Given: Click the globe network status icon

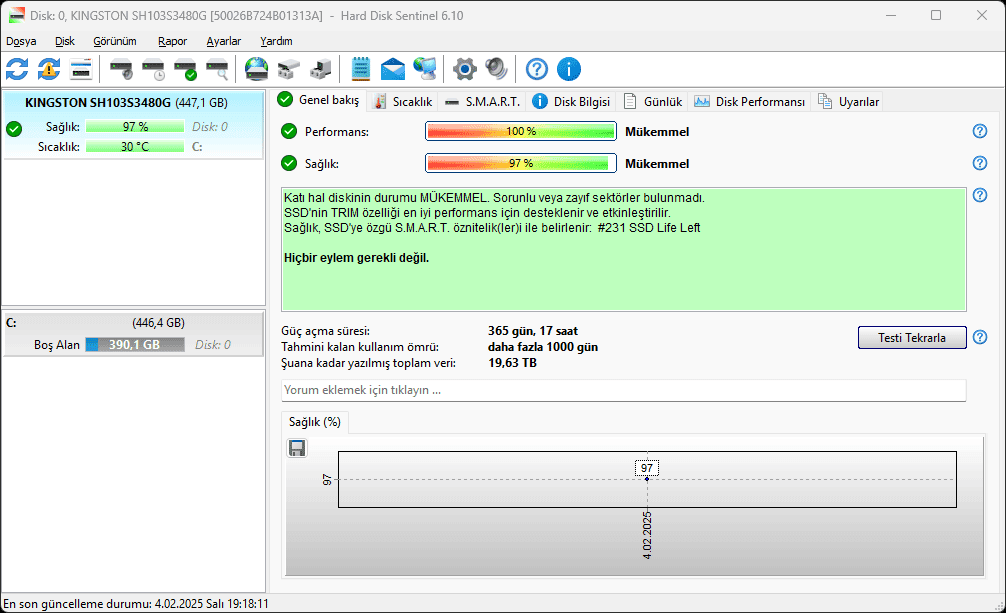Looking at the screenshot, I should pyautogui.click(x=425, y=69).
